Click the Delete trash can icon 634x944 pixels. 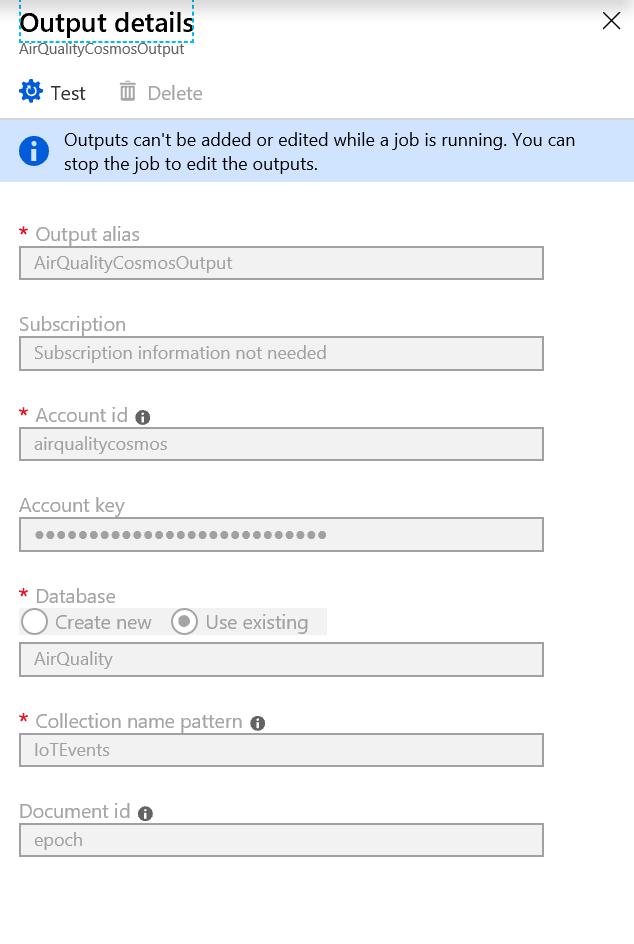coord(128,92)
